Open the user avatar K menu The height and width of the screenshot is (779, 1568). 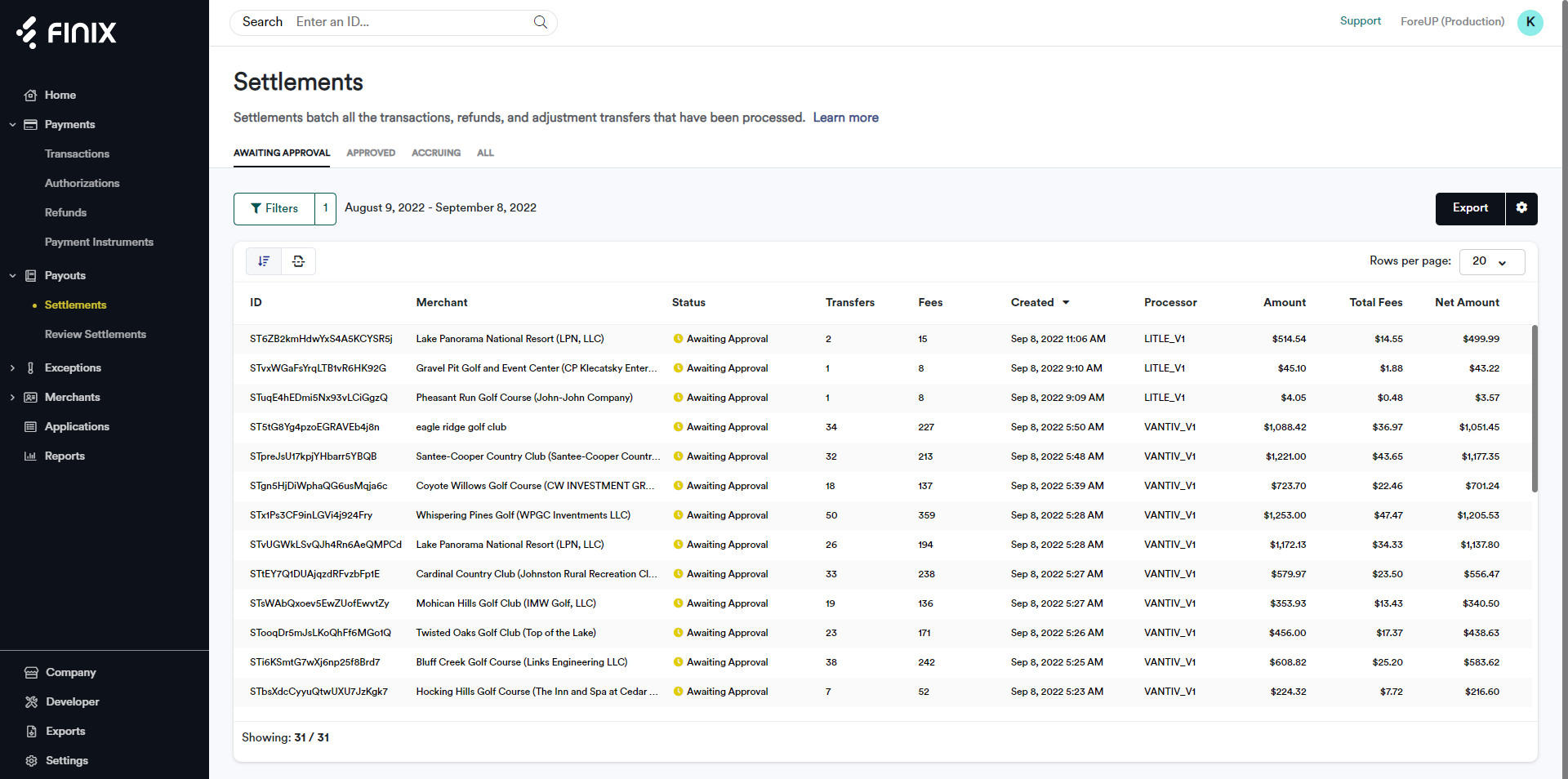1530,22
